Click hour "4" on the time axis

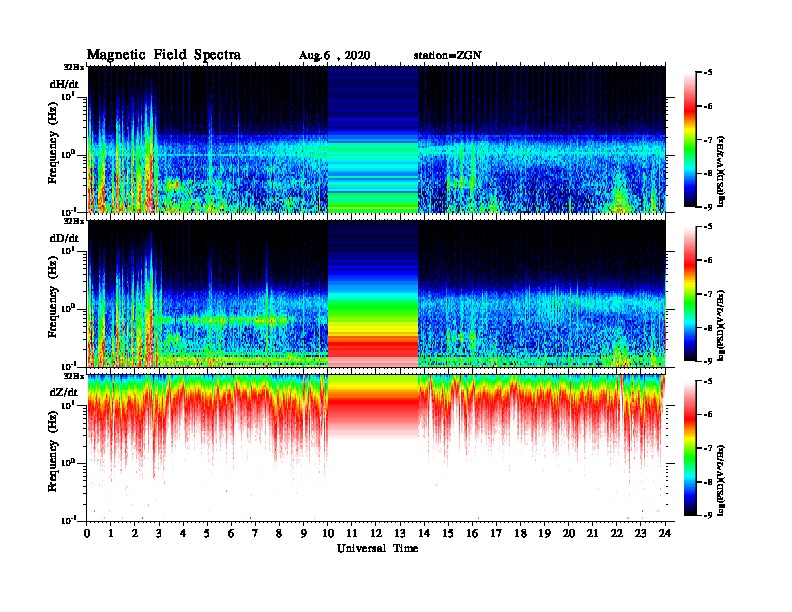tap(183, 534)
